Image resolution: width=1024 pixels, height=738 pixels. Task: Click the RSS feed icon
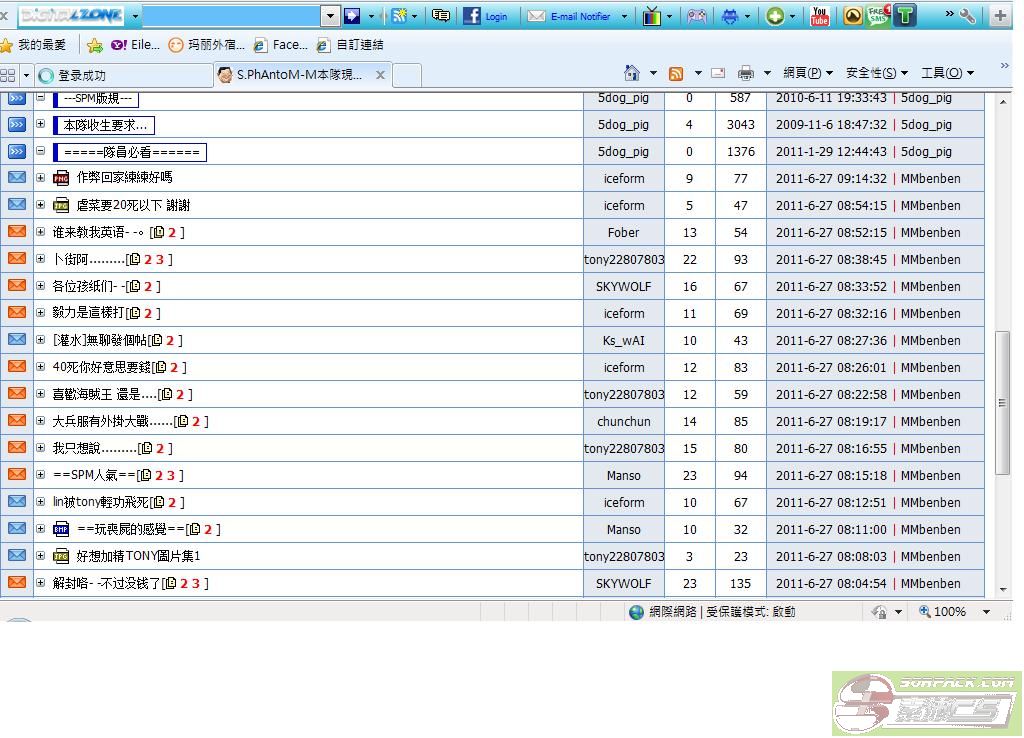(x=677, y=73)
